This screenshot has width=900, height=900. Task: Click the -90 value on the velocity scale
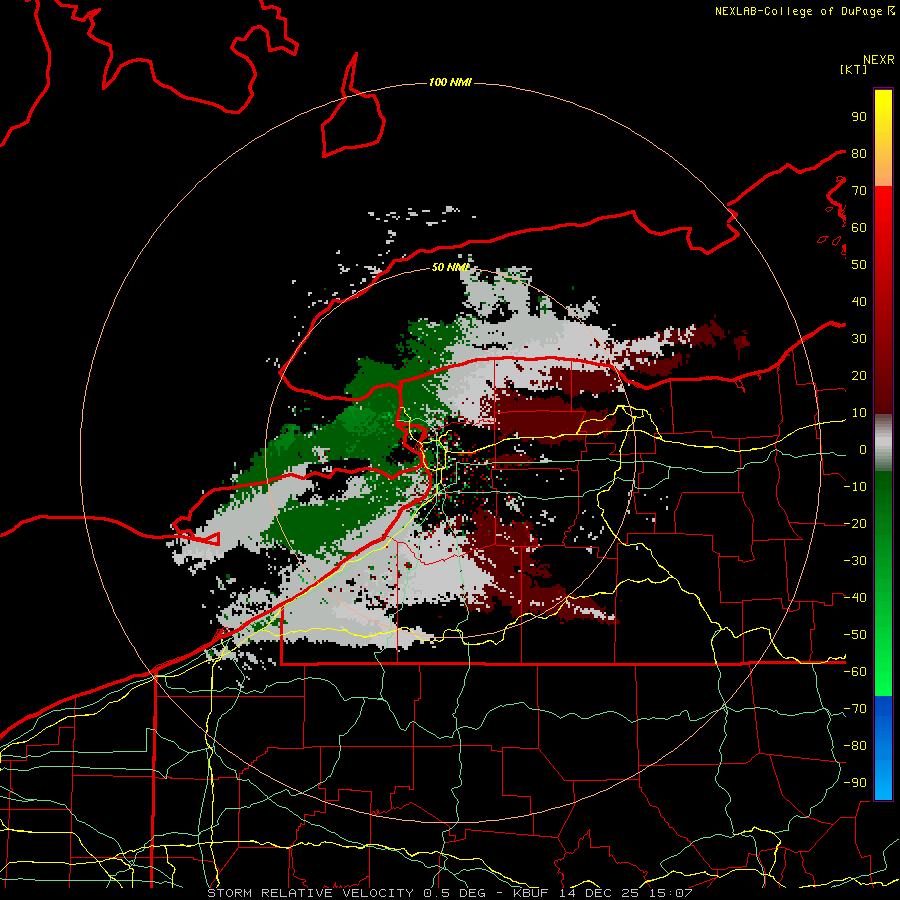click(x=855, y=783)
